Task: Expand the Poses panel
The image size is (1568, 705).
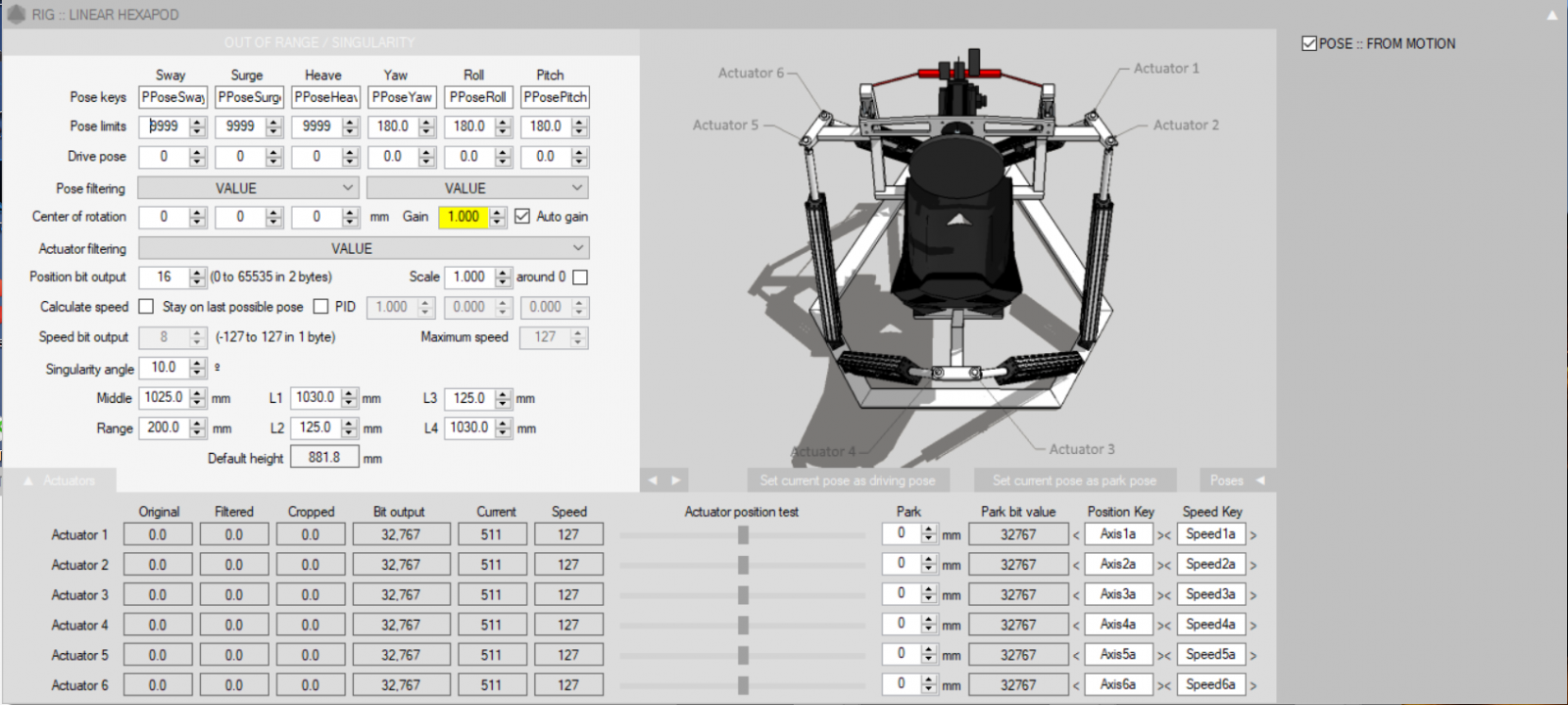Action: (1238, 480)
